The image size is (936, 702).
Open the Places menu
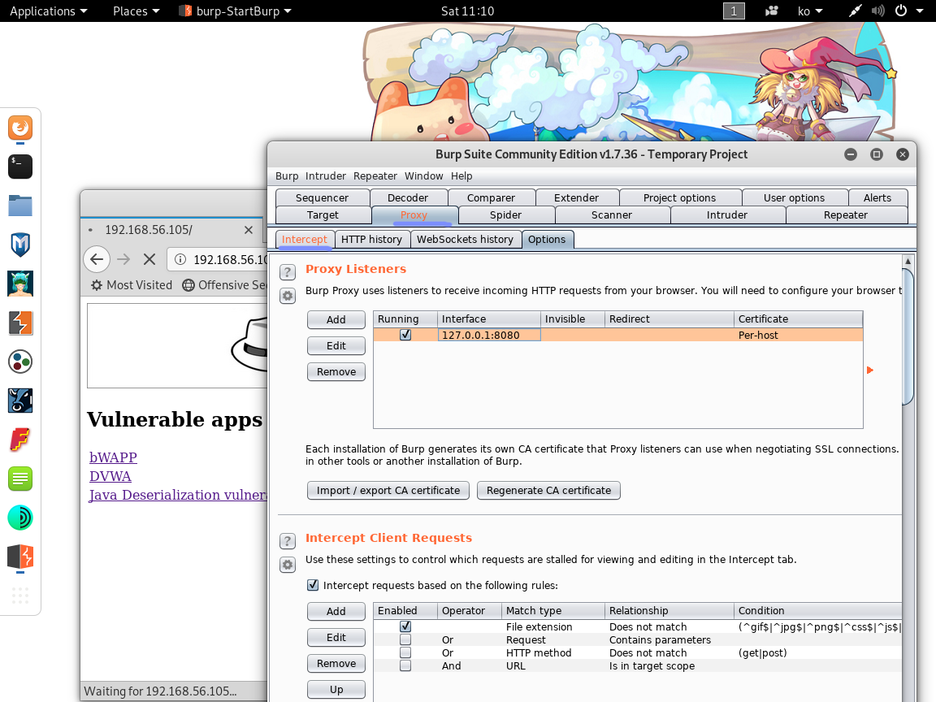click(136, 11)
